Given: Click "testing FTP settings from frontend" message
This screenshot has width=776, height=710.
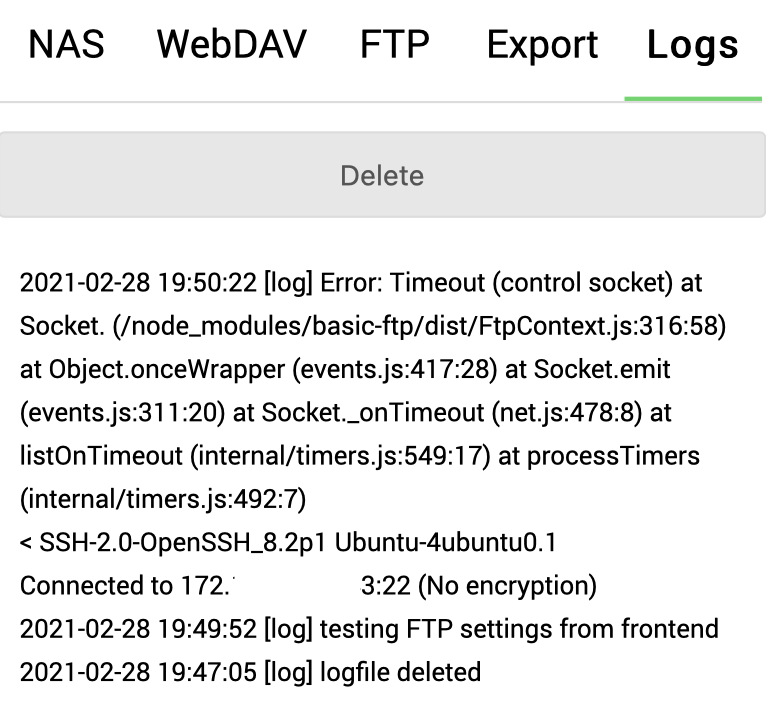Looking at the screenshot, I should tap(519, 629).
